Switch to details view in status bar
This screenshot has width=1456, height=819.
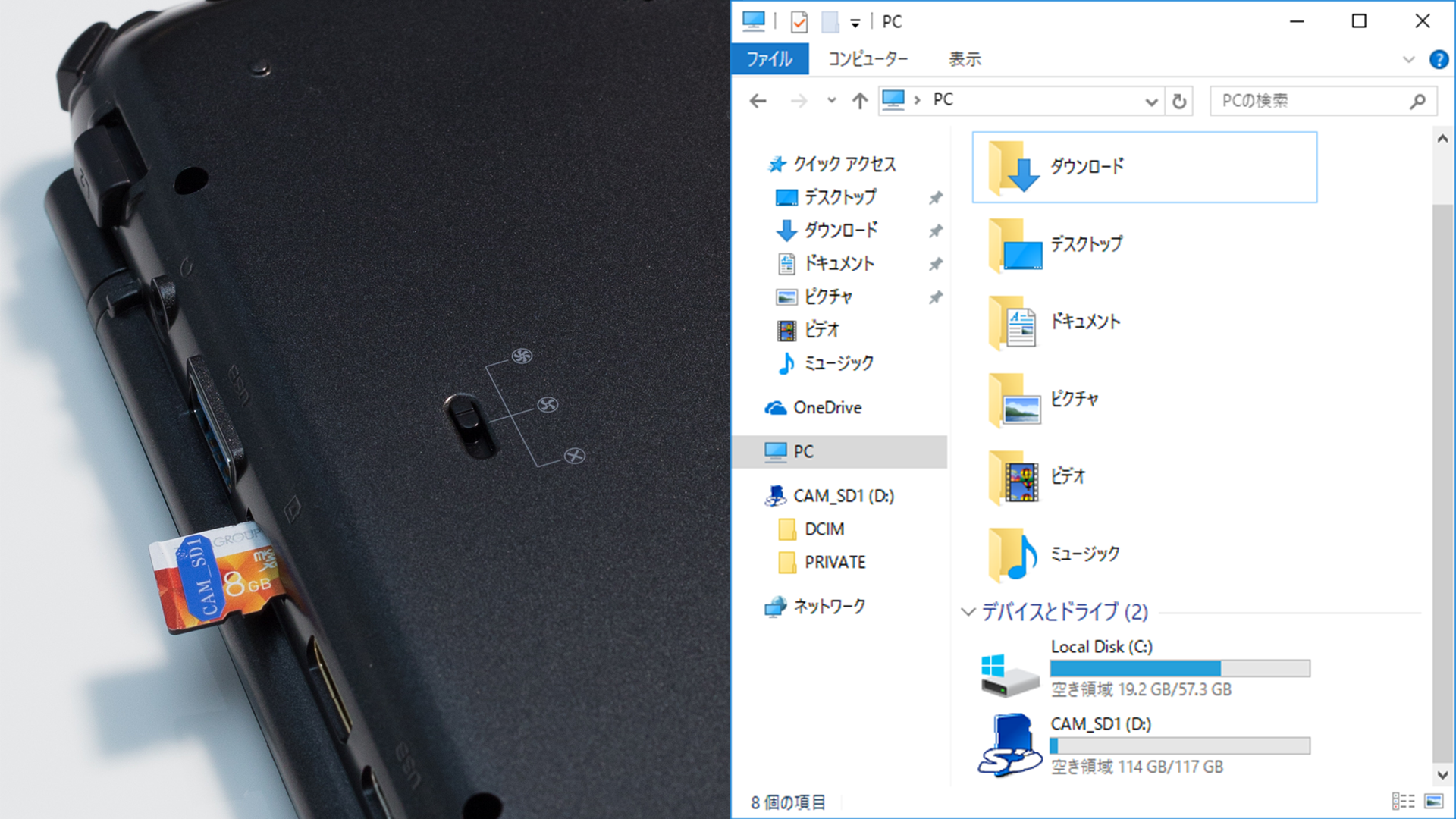[1403, 802]
